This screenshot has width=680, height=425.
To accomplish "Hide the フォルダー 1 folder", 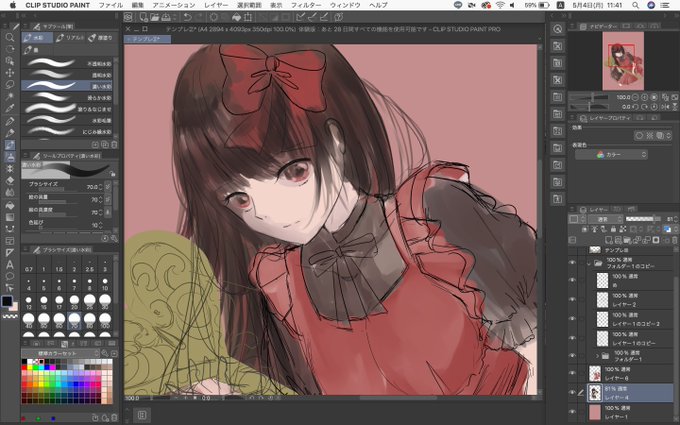I will click(572, 356).
